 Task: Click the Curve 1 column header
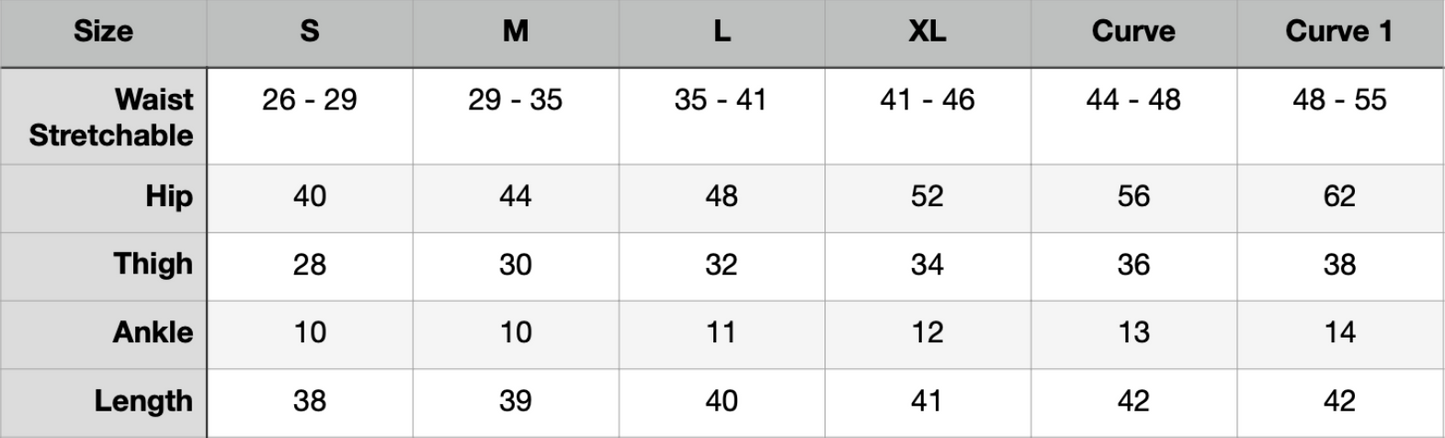coord(1341,33)
